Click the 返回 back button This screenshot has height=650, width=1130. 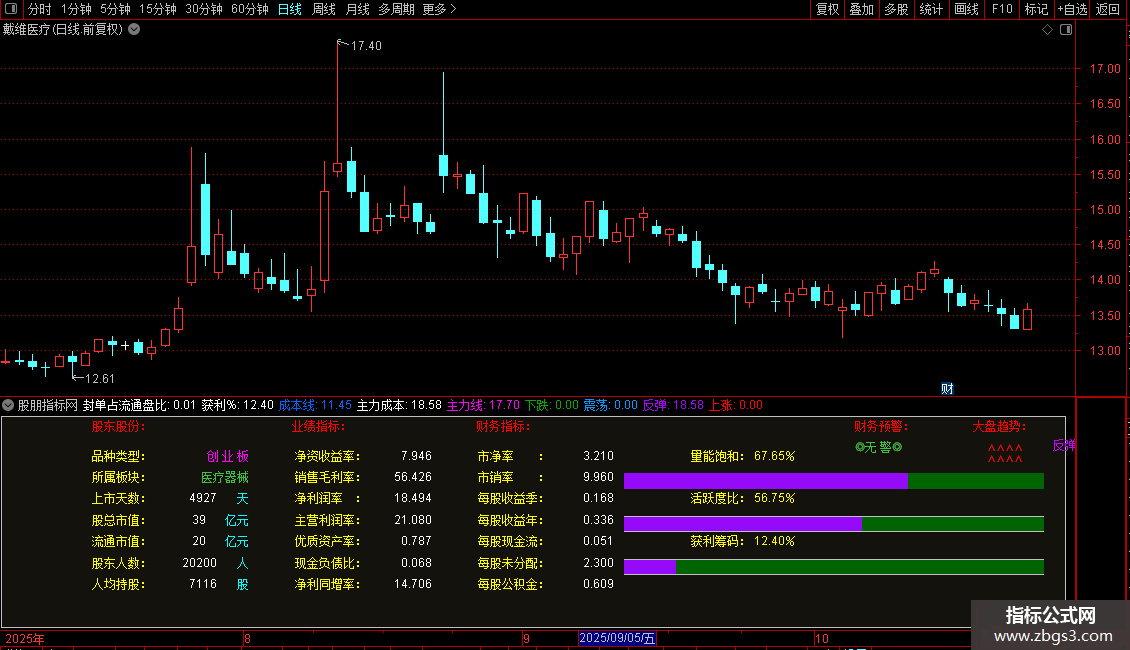[x=1108, y=10]
